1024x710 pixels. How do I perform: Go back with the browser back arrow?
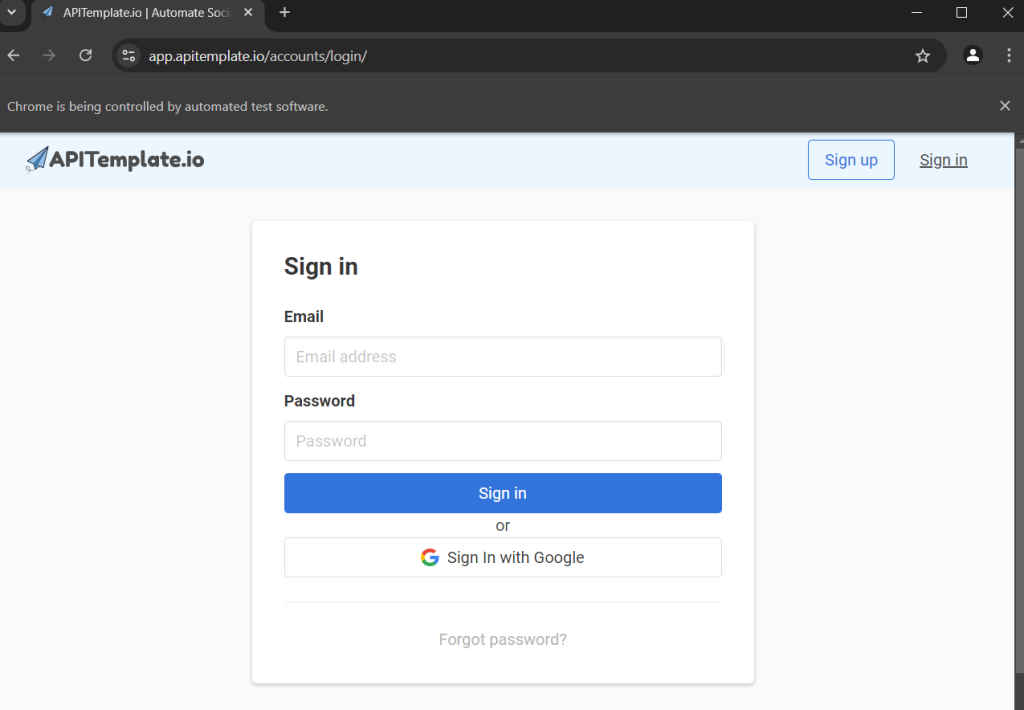point(14,56)
